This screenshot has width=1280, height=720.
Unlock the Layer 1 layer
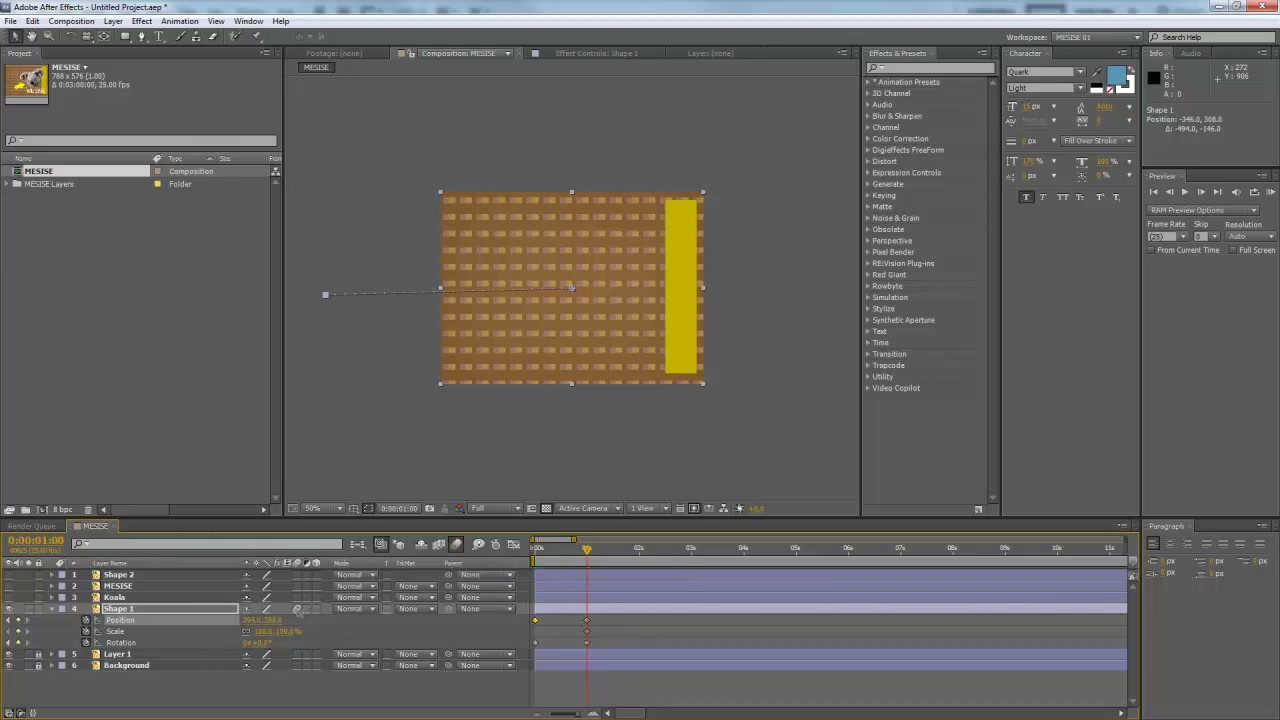(x=38, y=654)
